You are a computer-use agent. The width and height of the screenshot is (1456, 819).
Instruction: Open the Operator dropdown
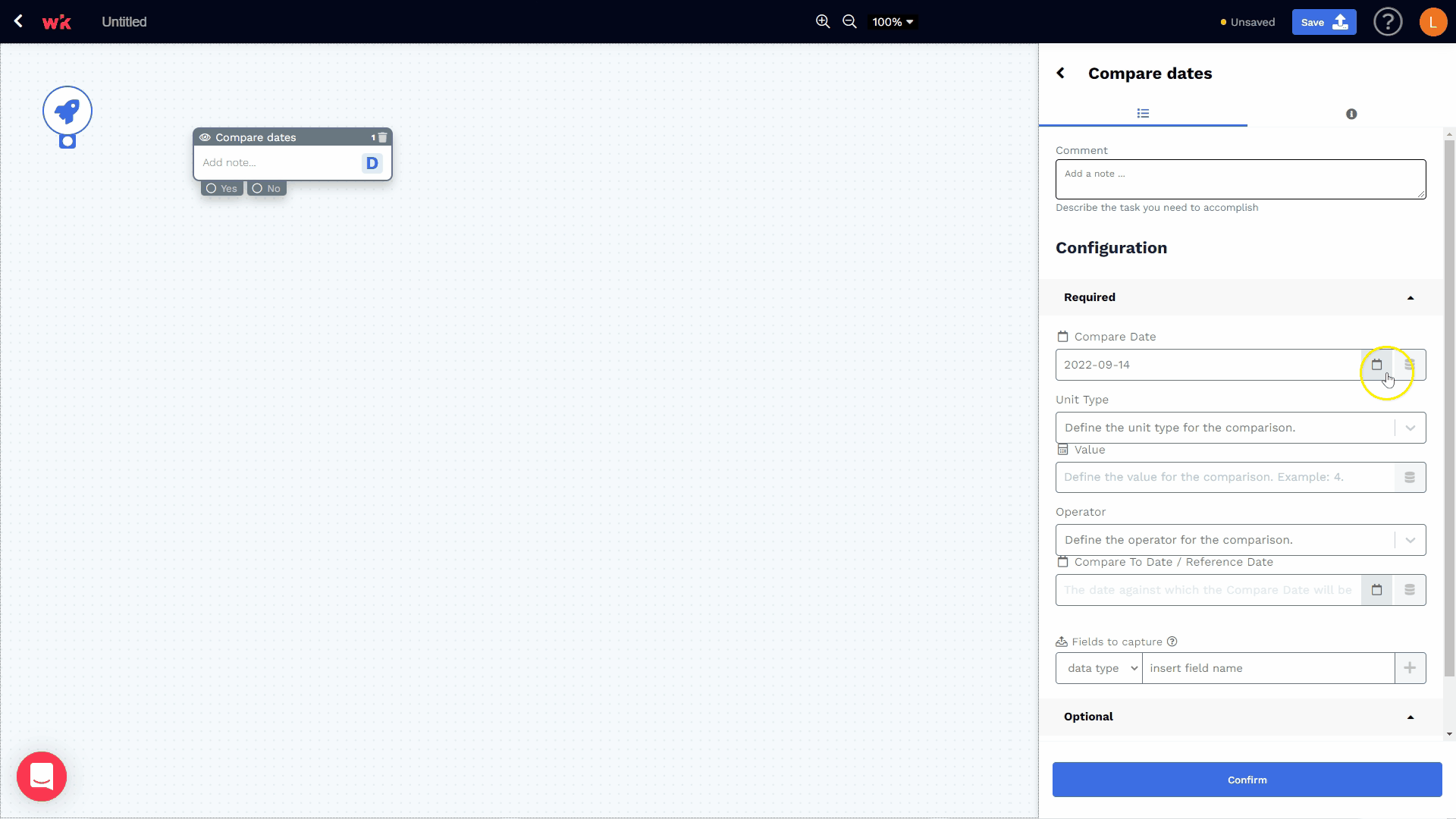point(1241,540)
